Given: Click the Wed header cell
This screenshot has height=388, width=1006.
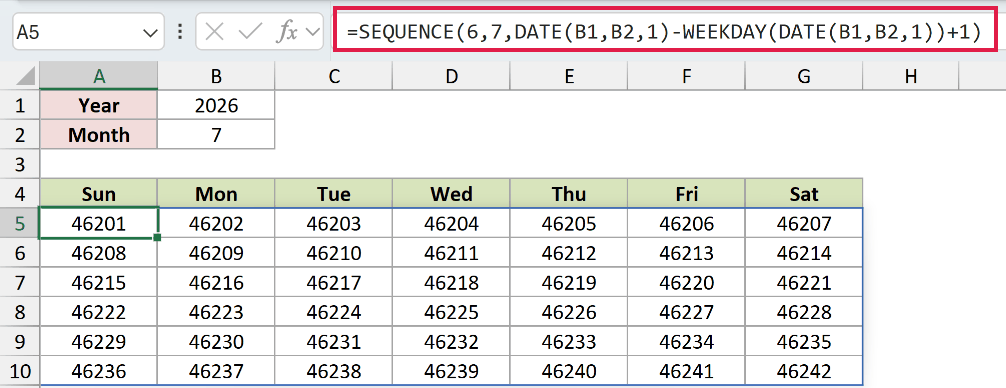Looking at the screenshot, I should (x=452, y=194).
